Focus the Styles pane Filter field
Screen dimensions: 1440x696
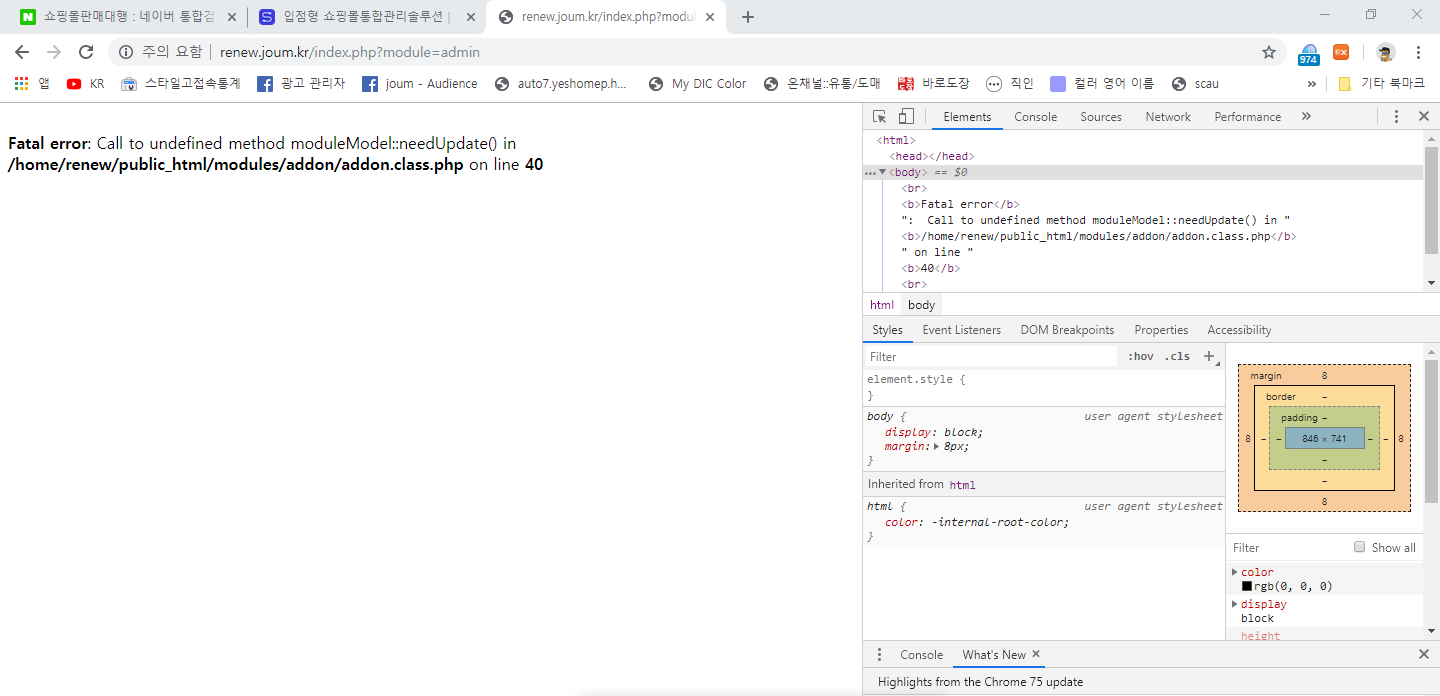click(990, 356)
